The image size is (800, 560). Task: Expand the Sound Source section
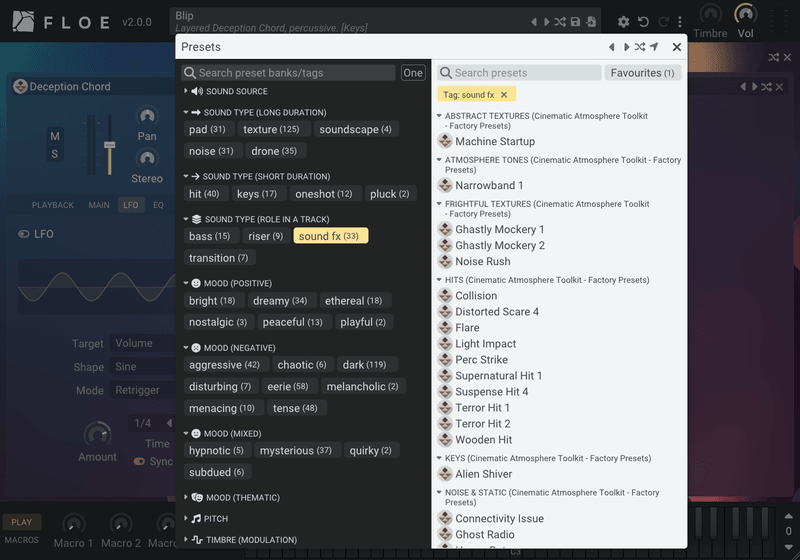pyautogui.click(x=186, y=91)
